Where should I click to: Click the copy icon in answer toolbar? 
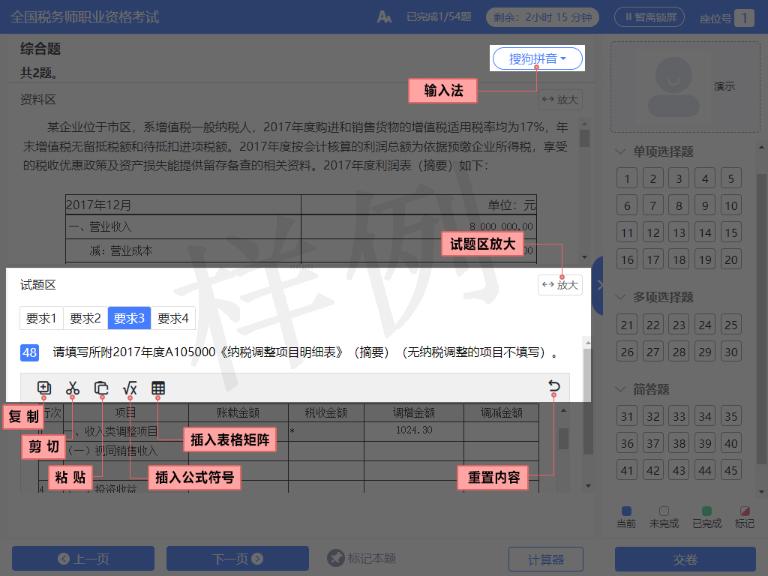[44, 388]
